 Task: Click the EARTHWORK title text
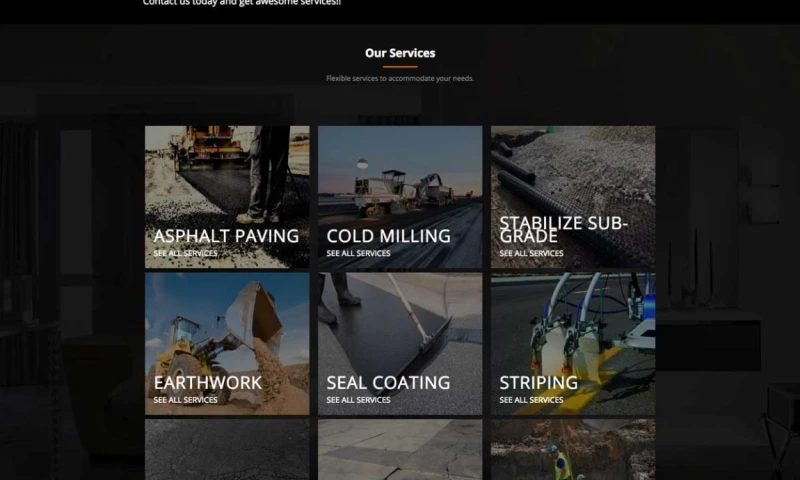click(207, 383)
